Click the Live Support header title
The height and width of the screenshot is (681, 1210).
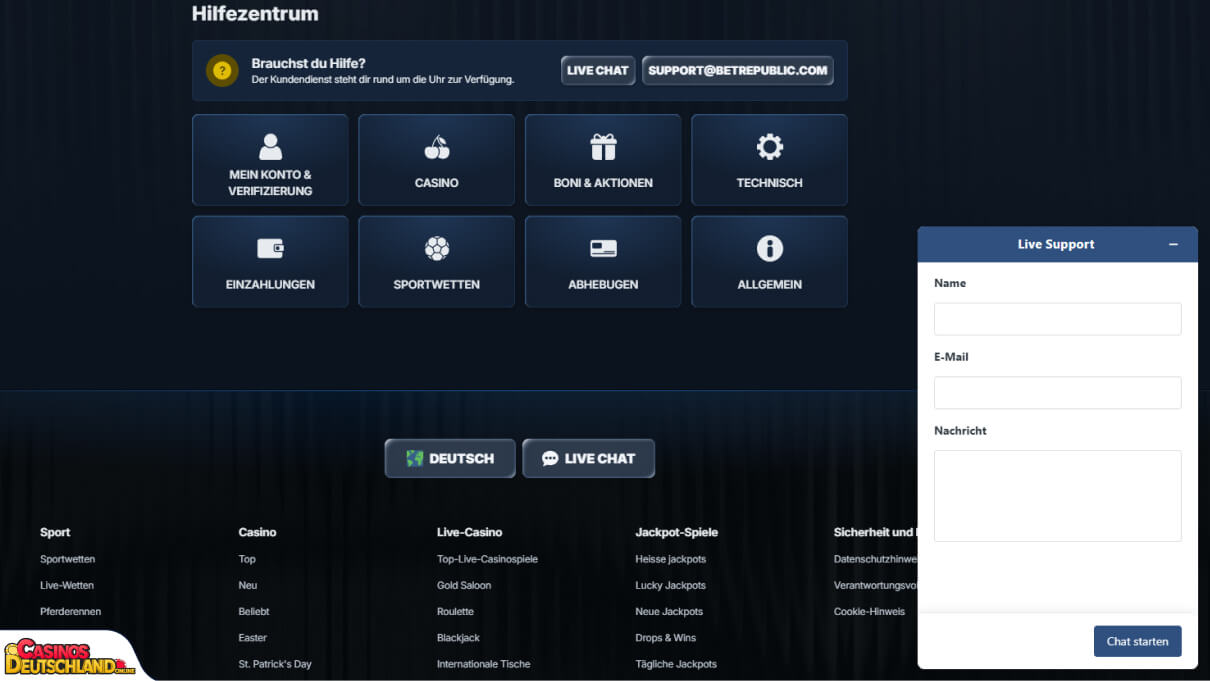tap(1056, 244)
